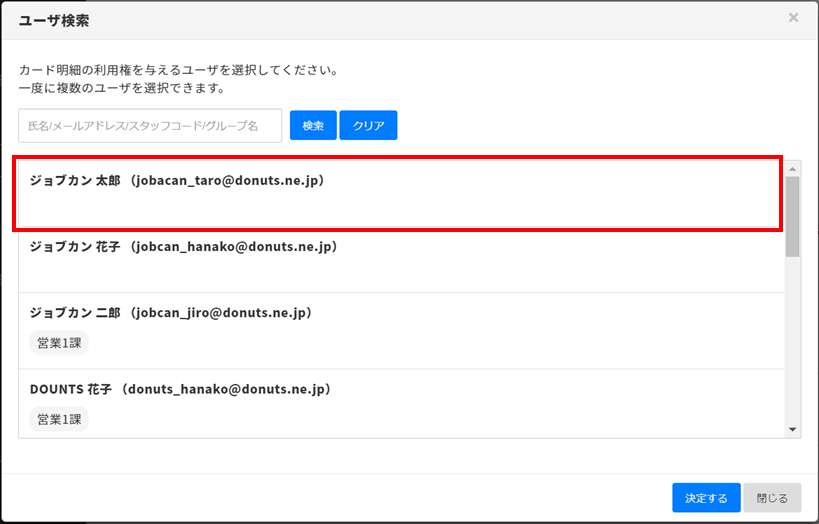Click the 営業1課 tag under DOUNTS 花子
The image size is (819, 524).
pos(59,419)
